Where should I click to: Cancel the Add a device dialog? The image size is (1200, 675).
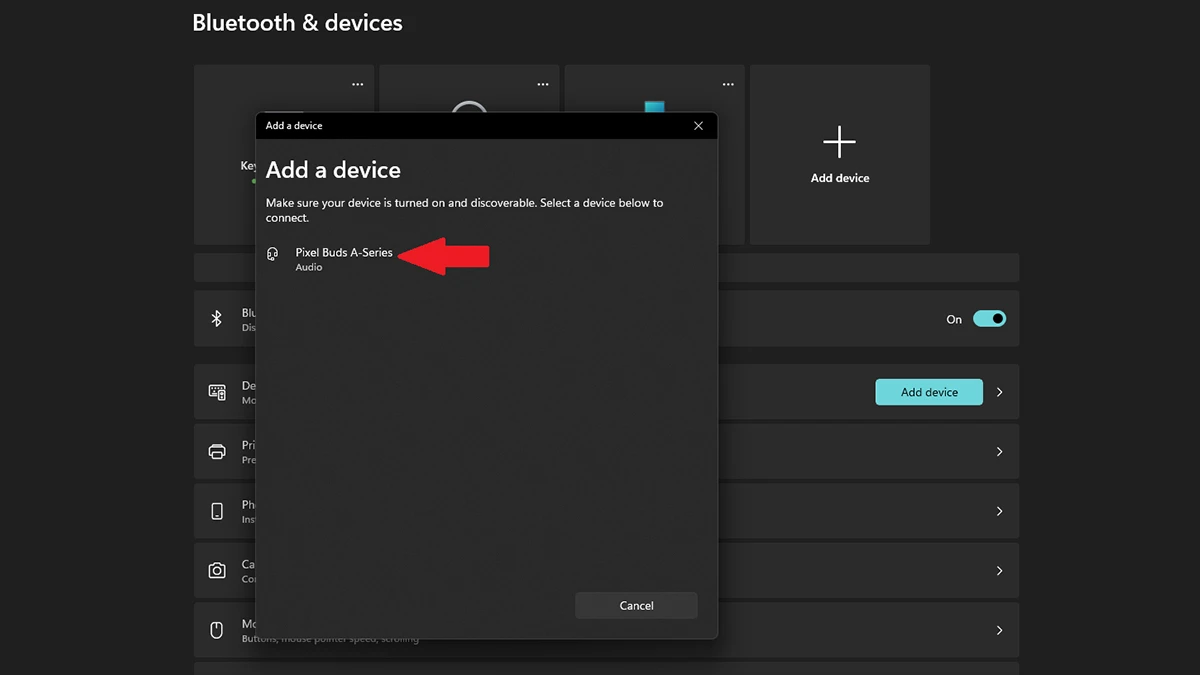tap(636, 605)
